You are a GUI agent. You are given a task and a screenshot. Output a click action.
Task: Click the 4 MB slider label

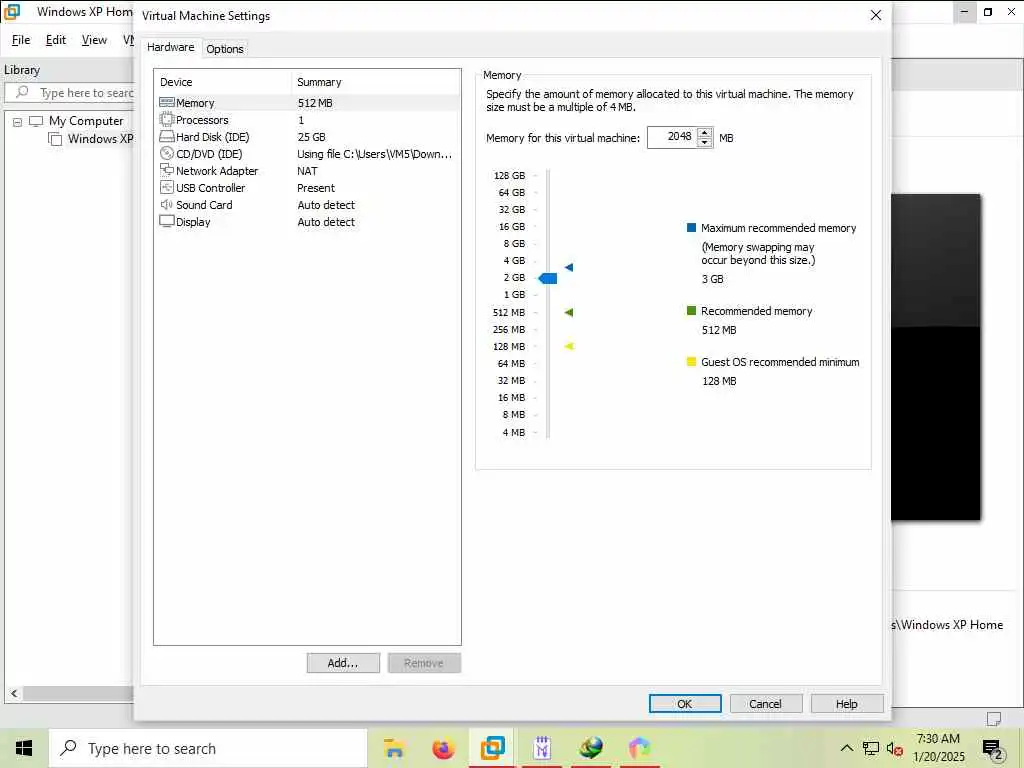click(x=513, y=432)
